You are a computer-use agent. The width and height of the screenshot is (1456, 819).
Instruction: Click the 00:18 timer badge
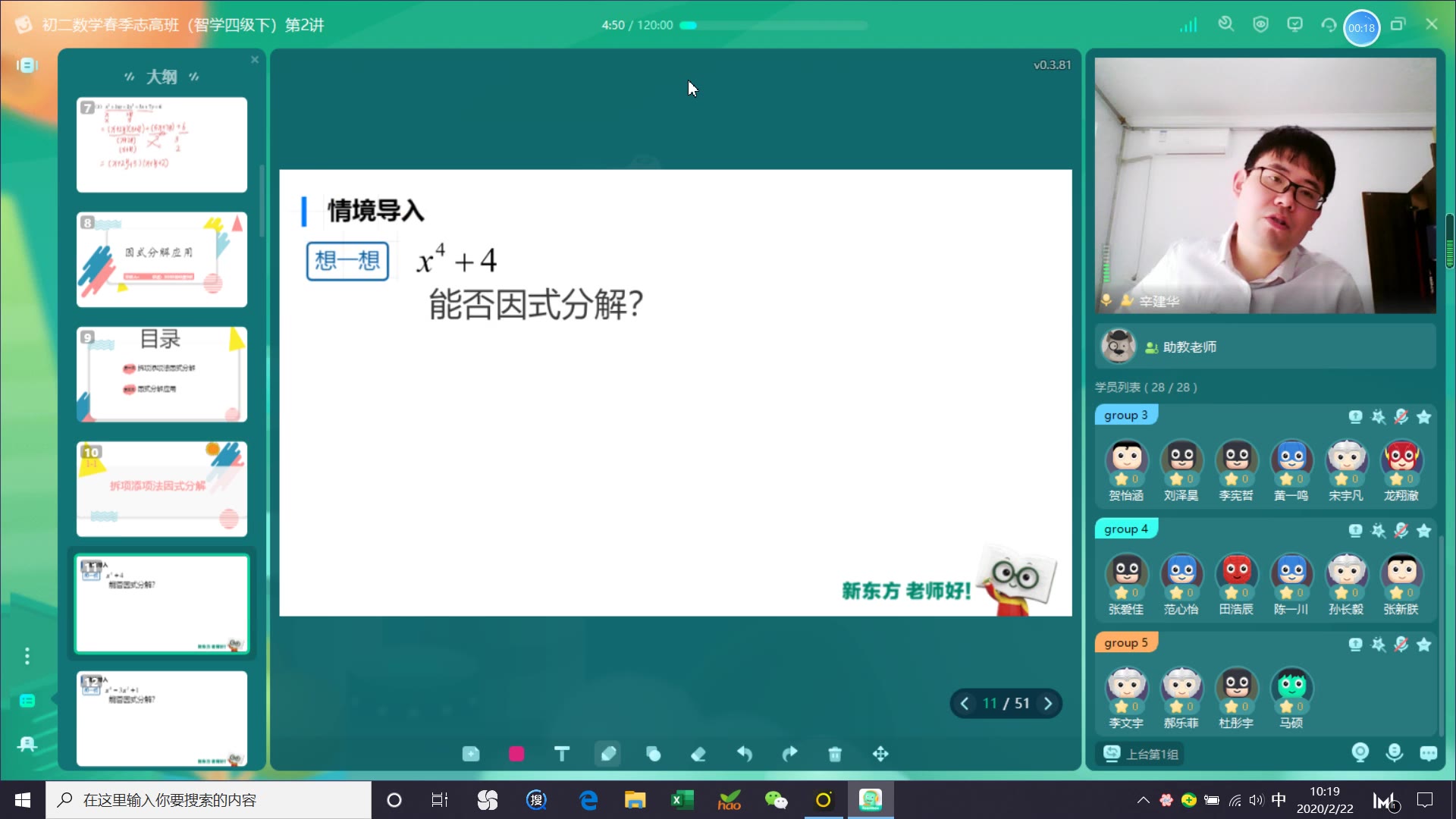[1361, 28]
